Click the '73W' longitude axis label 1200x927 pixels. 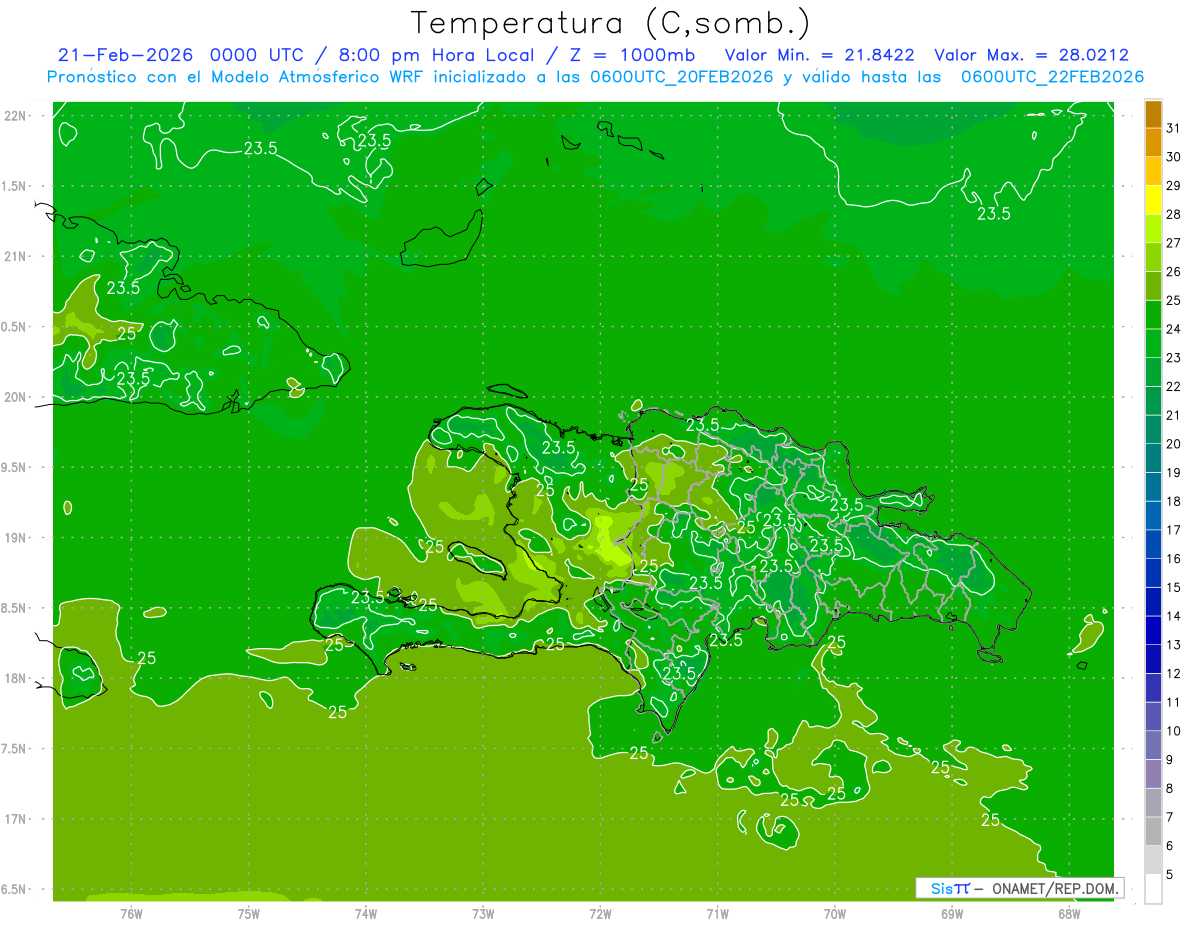click(x=483, y=913)
